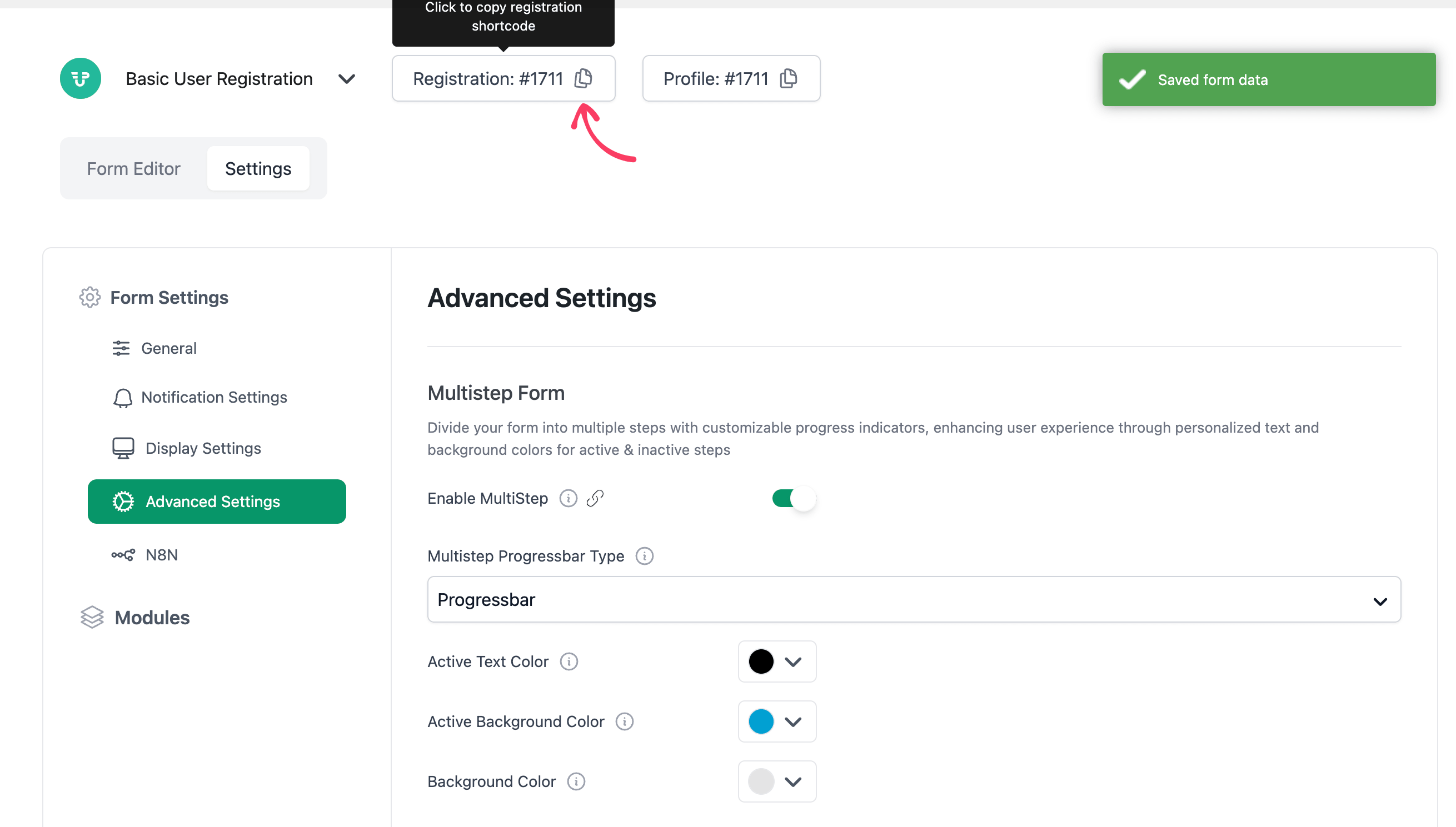The height and width of the screenshot is (827, 1456).
Task: Pick the gray Background Color swatch
Action: pyautogui.click(x=760, y=781)
